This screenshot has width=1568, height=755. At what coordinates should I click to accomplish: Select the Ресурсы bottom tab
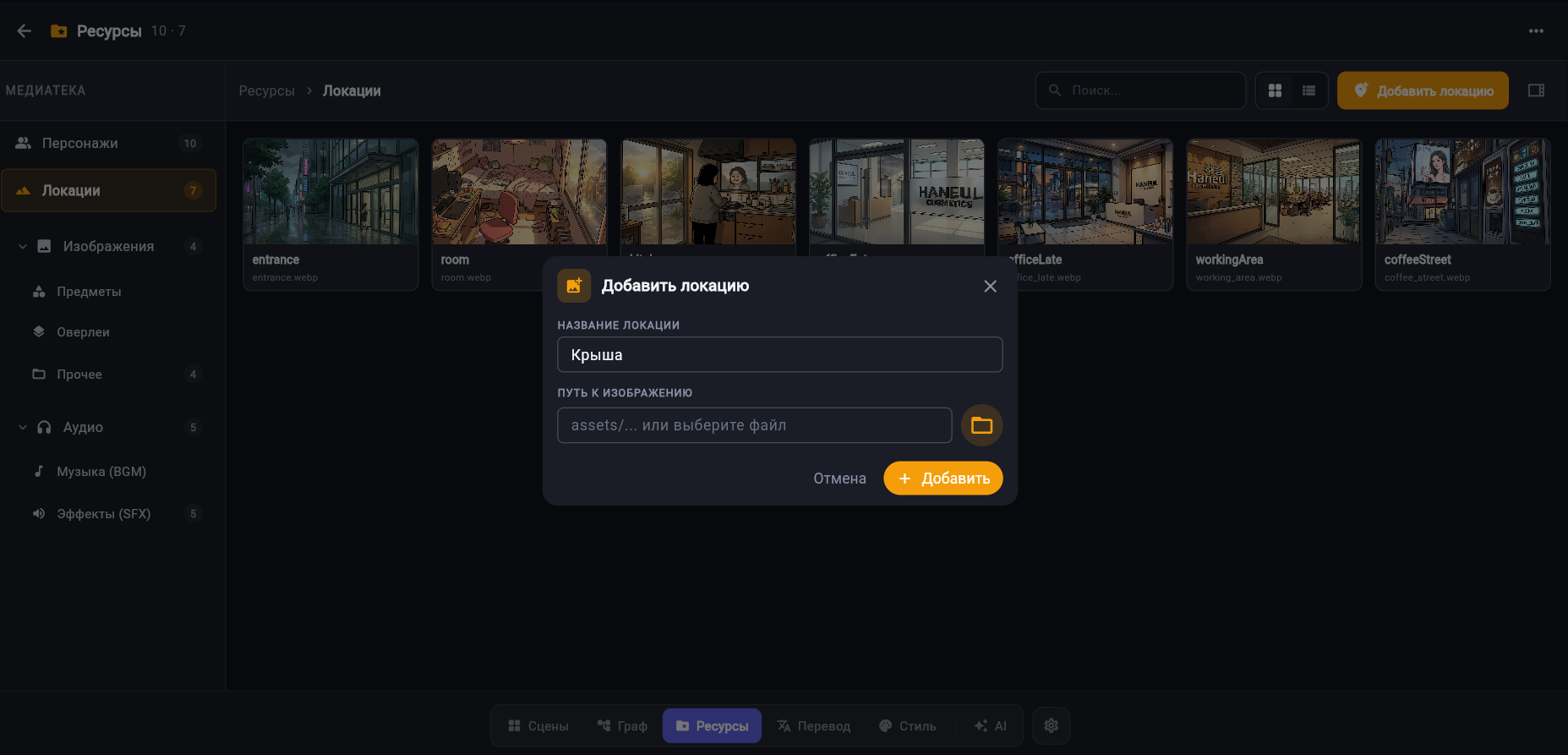coord(712,726)
